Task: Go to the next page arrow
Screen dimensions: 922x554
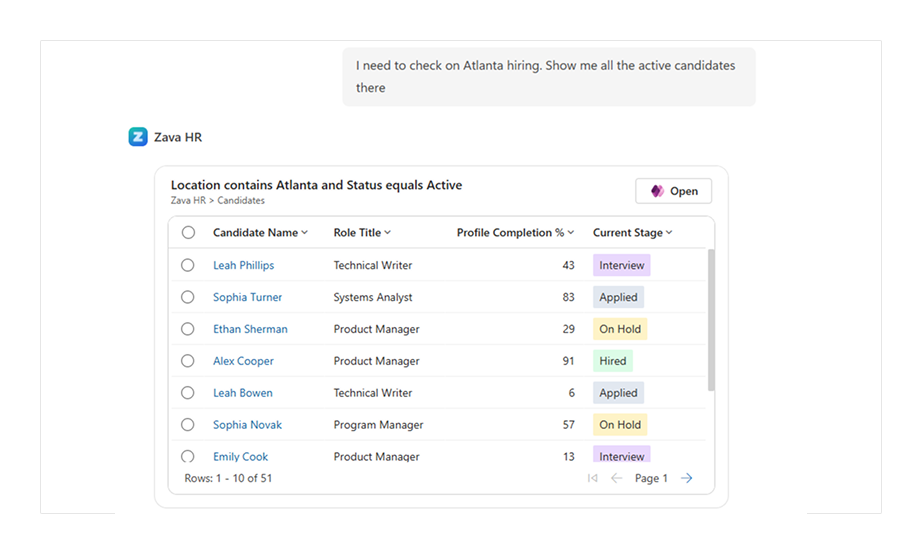Action: tap(686, 478)
